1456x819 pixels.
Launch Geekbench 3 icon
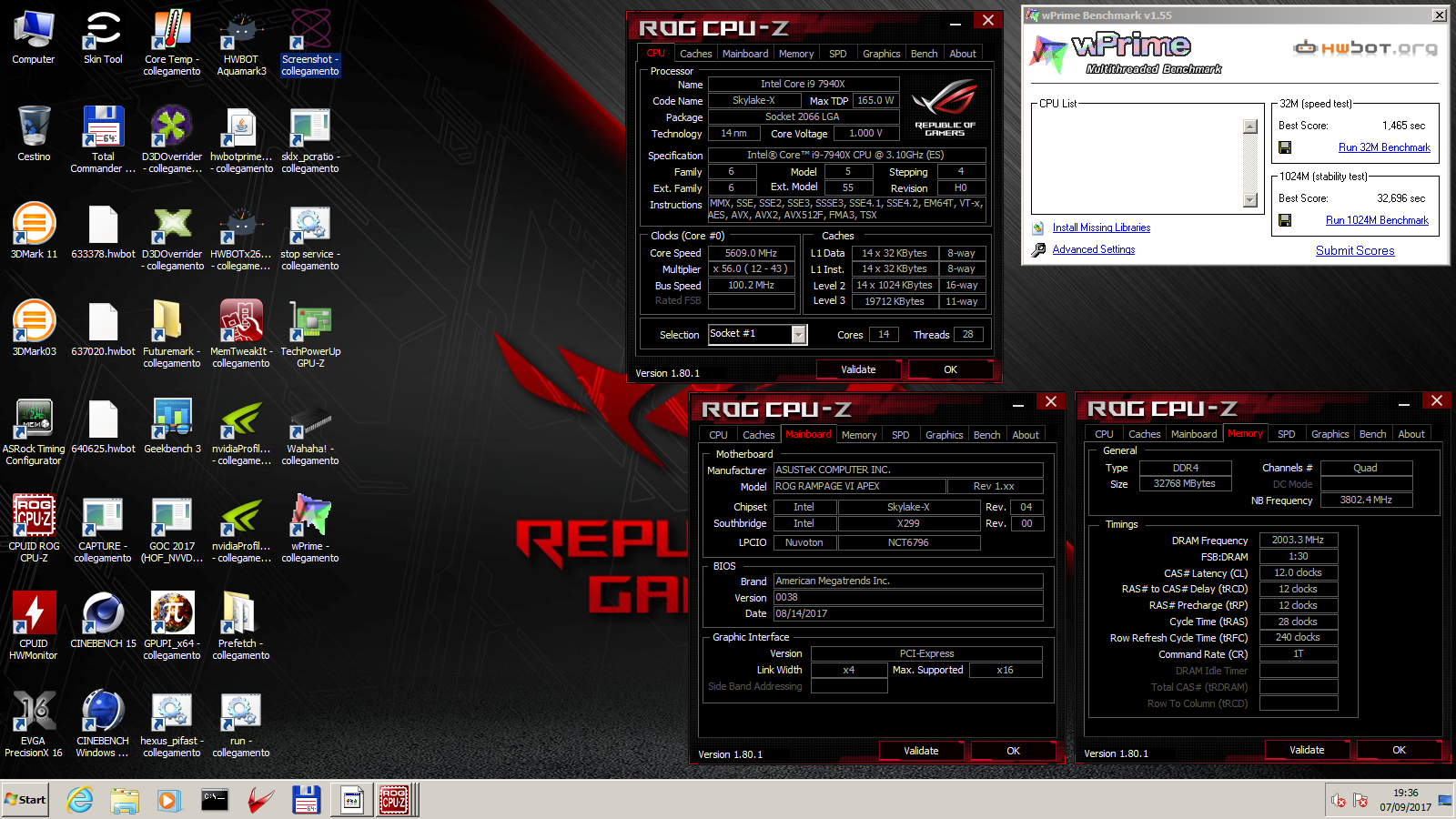pos(172,426)
